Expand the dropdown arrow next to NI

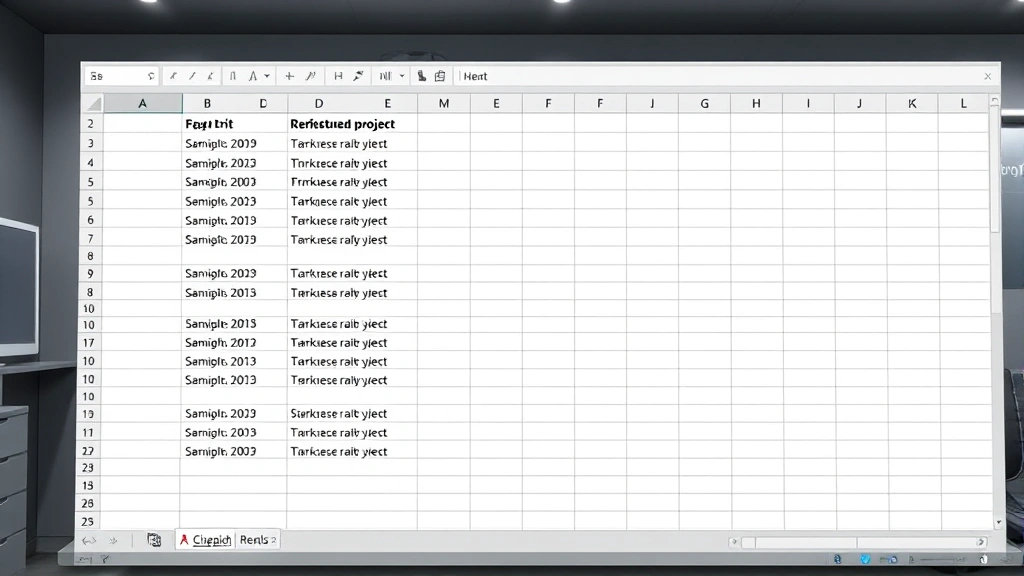pyautogui.click(x=402, y=76)
